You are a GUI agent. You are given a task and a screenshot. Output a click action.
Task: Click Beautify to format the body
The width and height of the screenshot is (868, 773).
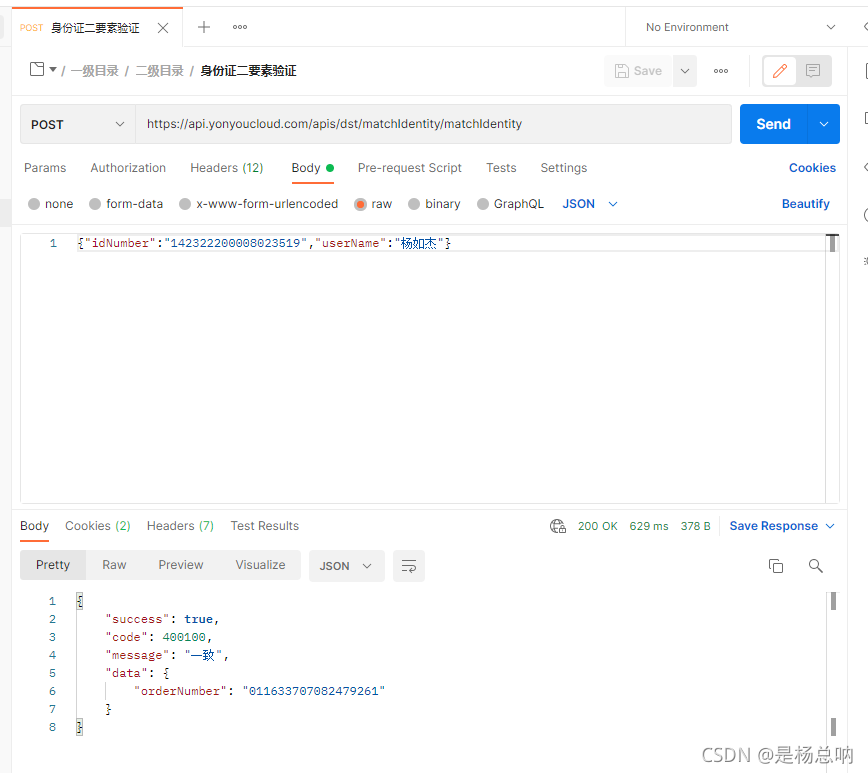point(805,204)
